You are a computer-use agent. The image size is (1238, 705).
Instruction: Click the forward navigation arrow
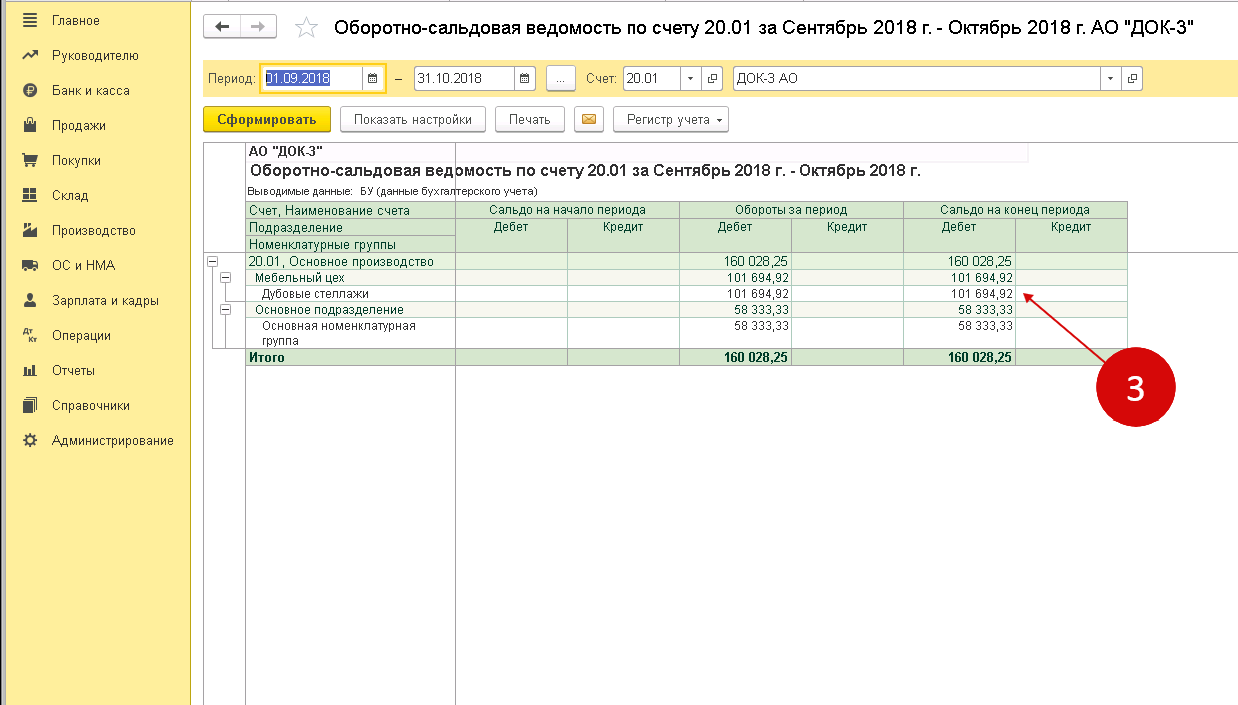click(258, 27)
